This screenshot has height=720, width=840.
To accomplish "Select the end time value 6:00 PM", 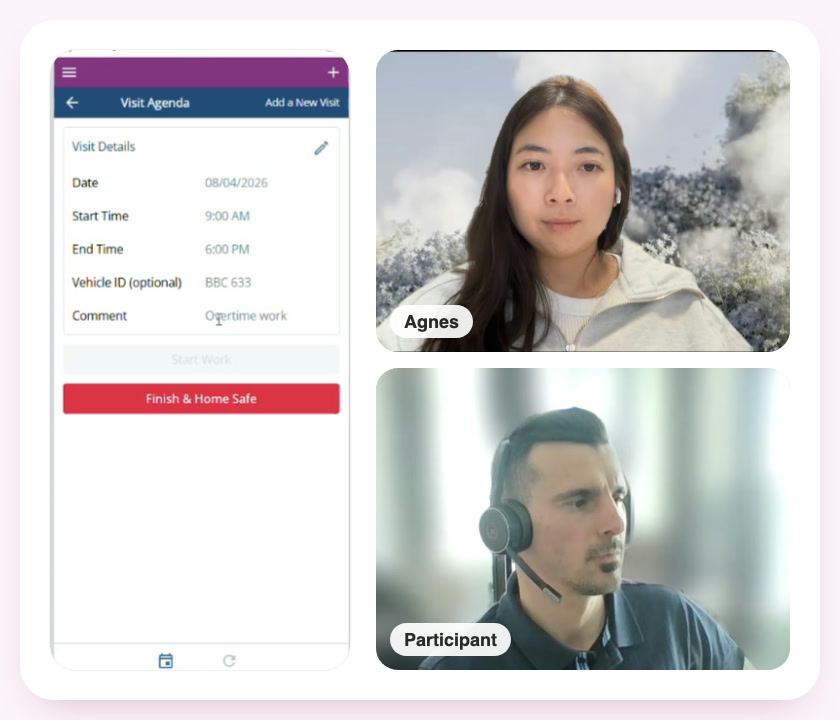I will [x=227, y=249].
